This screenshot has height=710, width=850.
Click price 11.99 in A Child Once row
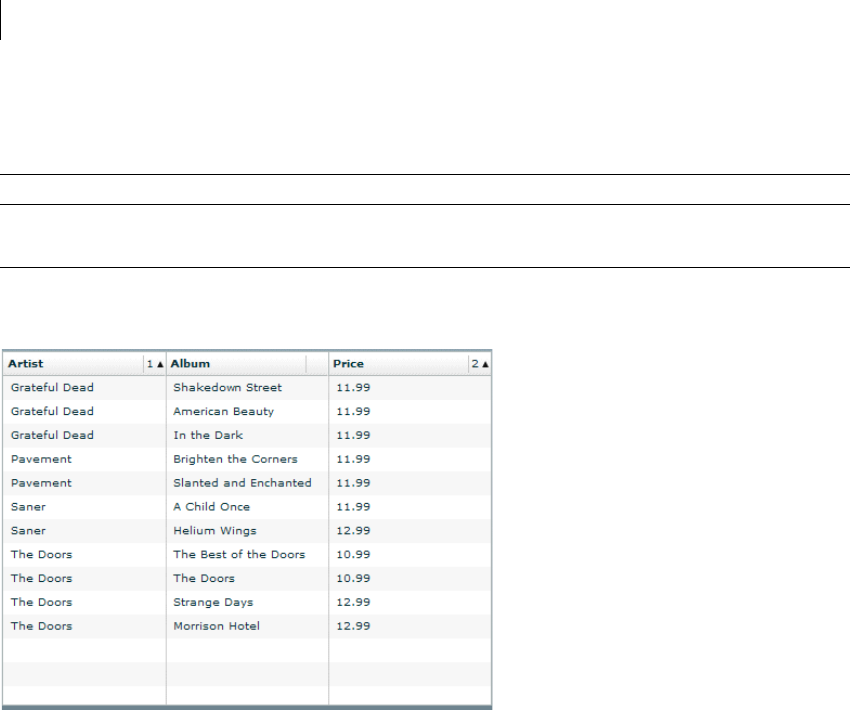coord(353,507)
